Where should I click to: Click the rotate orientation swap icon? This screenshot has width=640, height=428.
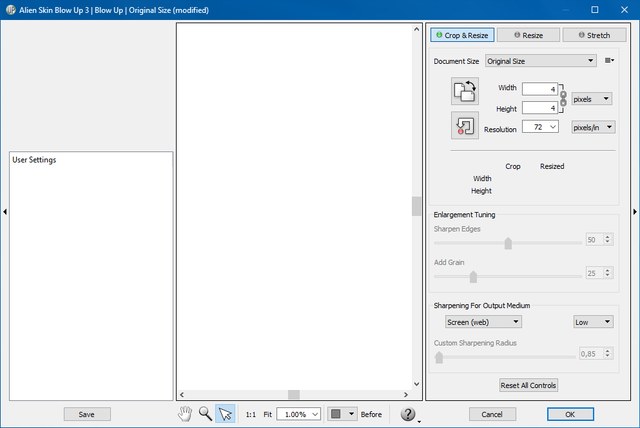465,92
